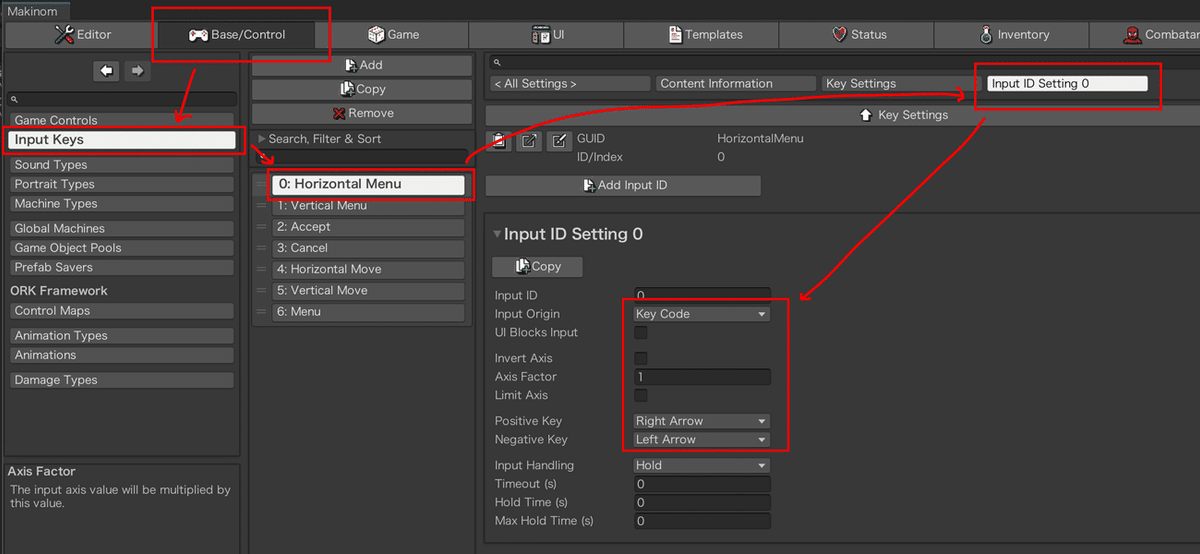
Task: Click the Remove button
Action: click(x=362, y=113)
